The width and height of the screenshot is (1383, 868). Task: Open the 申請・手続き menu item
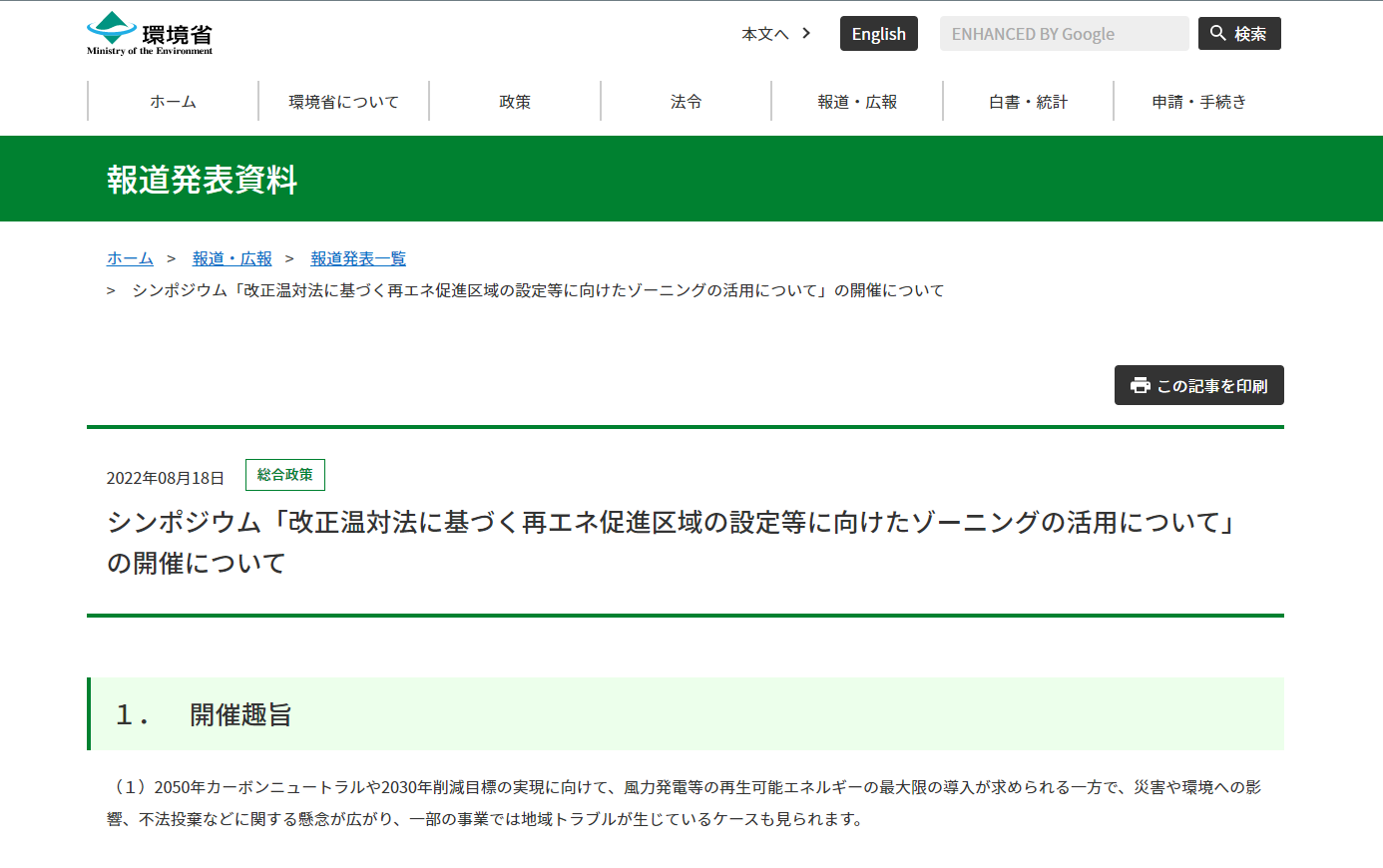1198,102
